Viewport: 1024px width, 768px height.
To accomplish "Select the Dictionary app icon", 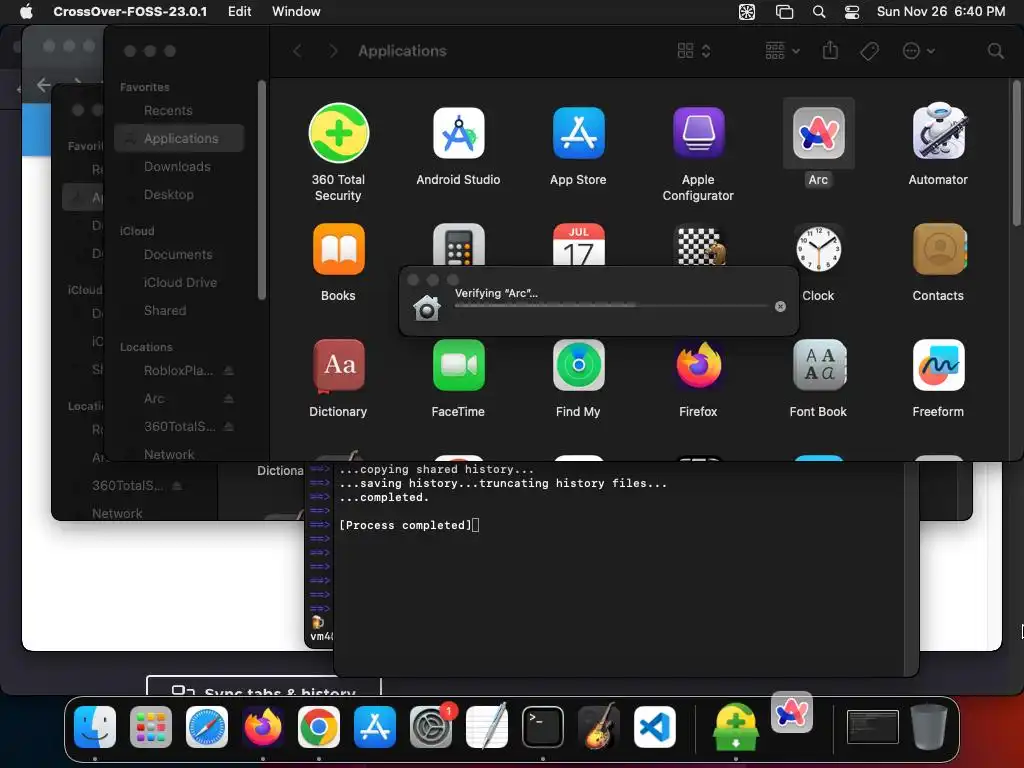I will point(338,366).
